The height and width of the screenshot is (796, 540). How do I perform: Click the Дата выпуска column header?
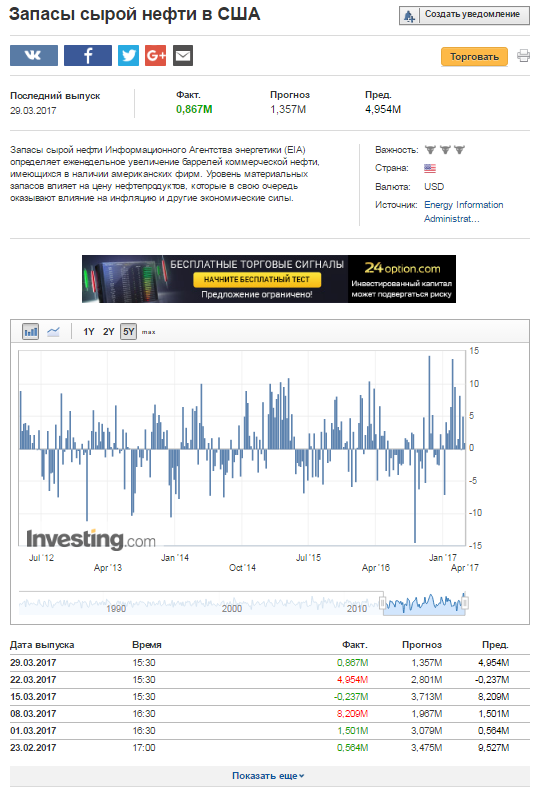coord(42,645)
